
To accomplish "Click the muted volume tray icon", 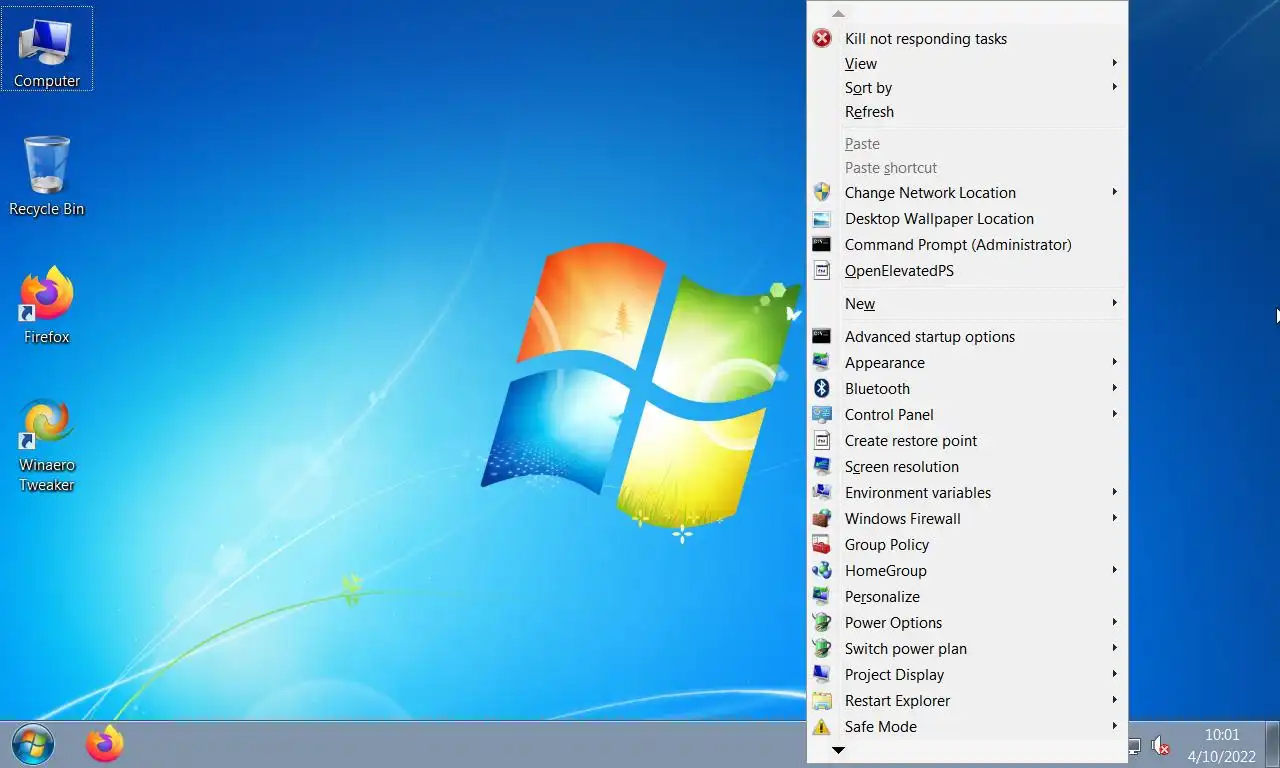I will [1161, 746].
